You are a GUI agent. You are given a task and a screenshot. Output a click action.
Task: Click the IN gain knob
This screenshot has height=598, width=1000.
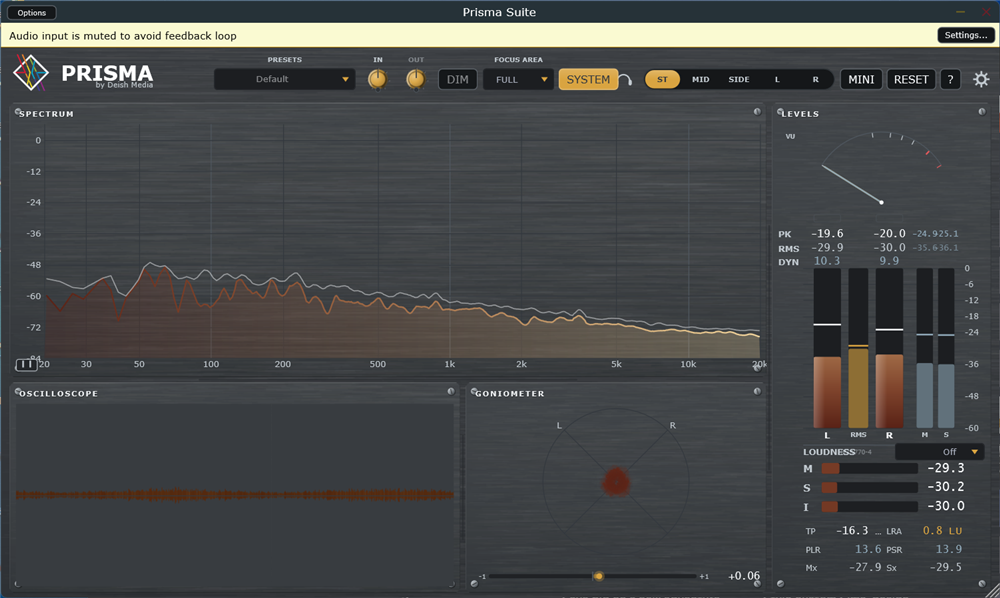(378, 79)
